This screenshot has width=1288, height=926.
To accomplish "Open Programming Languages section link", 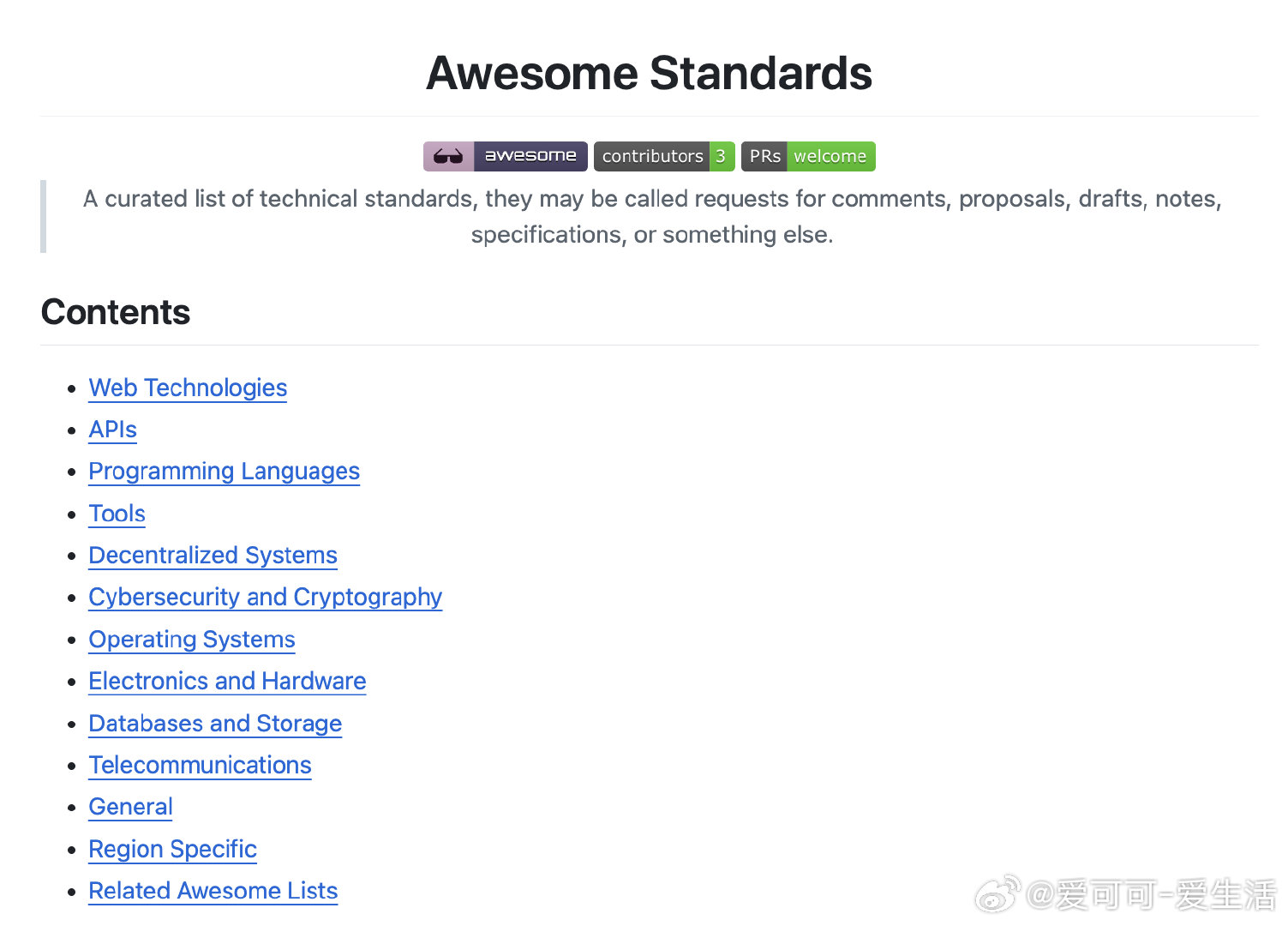I will (225, 472).
